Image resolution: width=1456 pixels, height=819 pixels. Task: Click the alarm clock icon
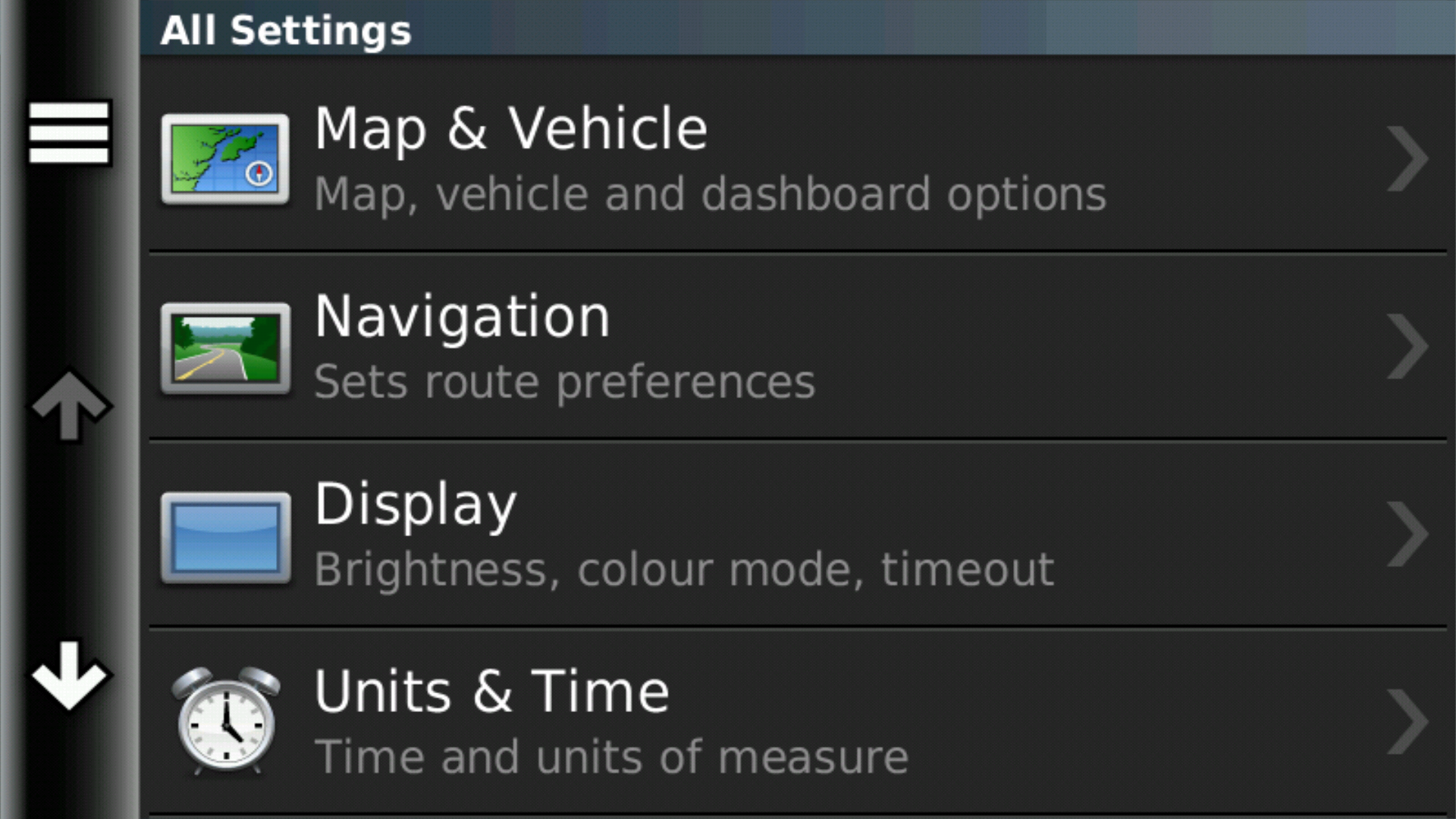point(225,720)
